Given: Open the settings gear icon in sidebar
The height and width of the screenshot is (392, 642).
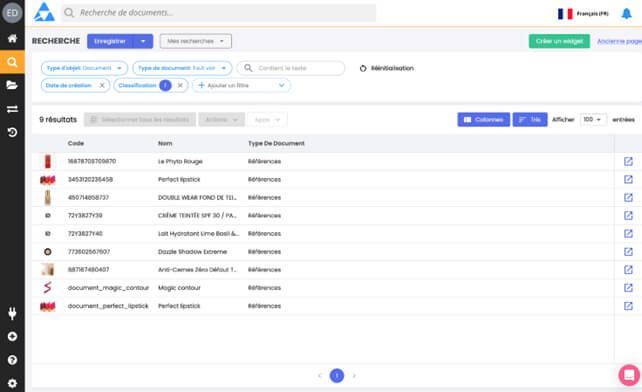Looking at the screenshot, I should (x=12, y=383).
